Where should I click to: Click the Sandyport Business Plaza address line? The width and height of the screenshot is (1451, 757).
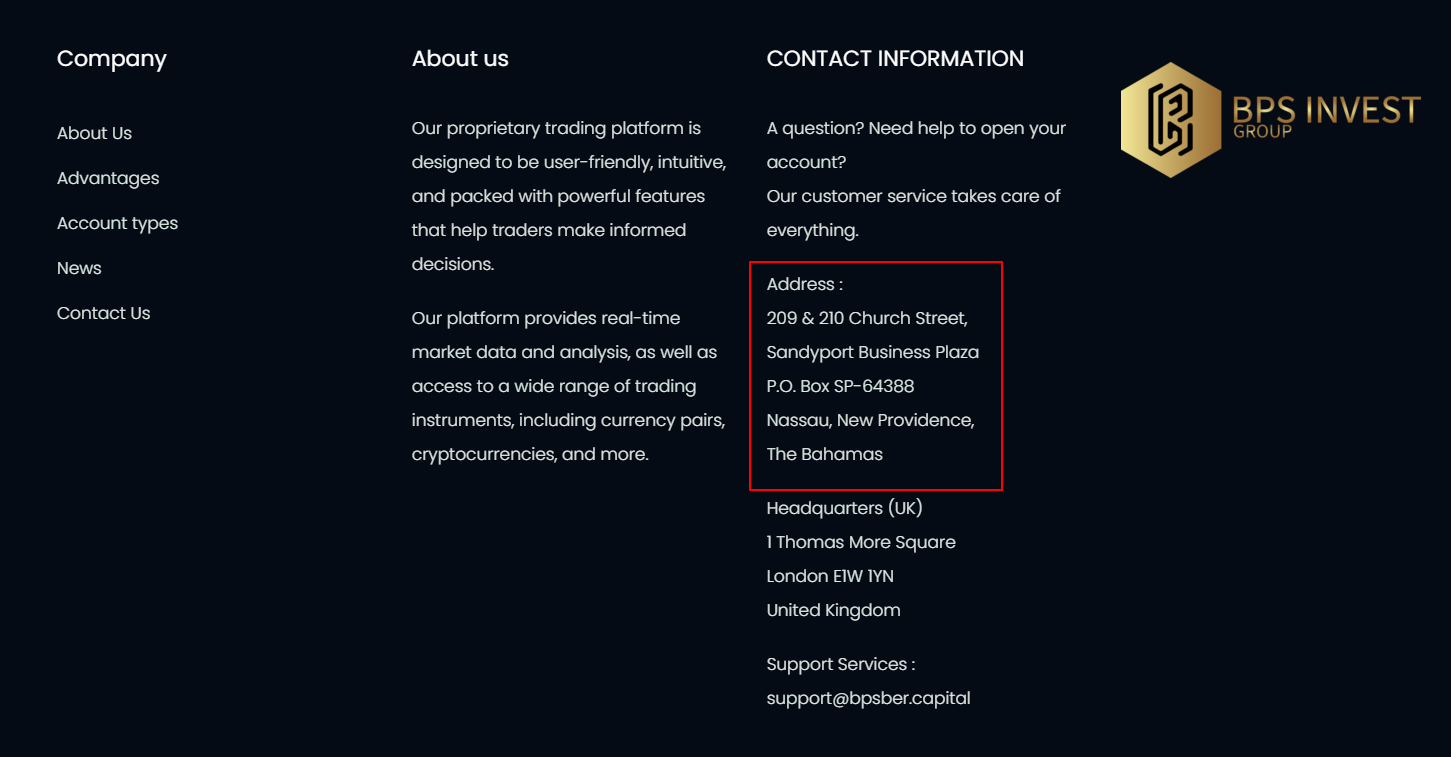click(873, 352)
